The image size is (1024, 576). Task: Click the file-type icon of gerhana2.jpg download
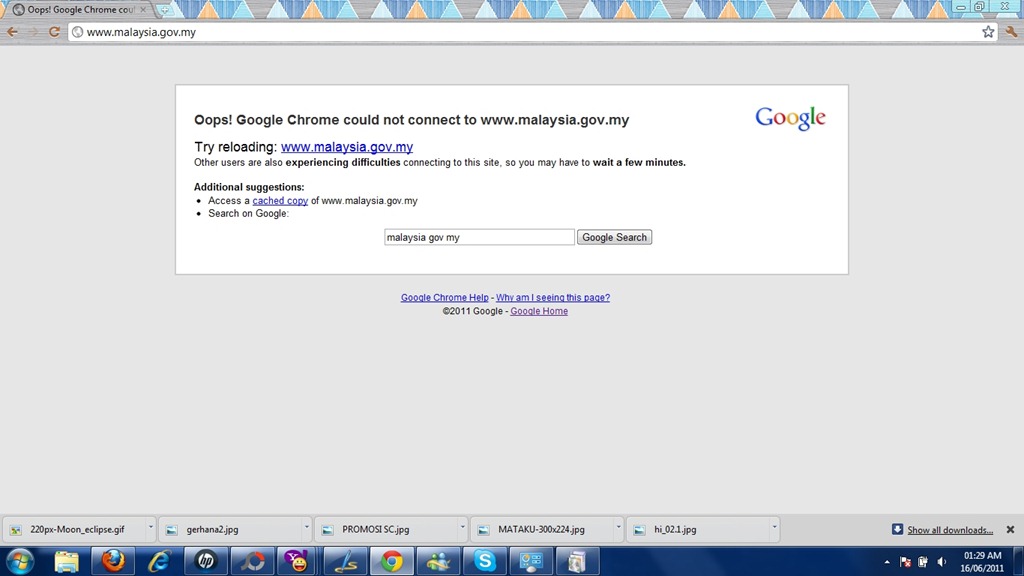pos(171,530)
